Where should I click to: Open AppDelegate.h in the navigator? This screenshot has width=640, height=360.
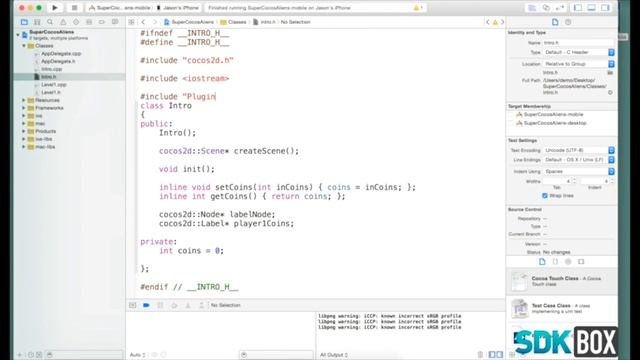coord(58,61)
